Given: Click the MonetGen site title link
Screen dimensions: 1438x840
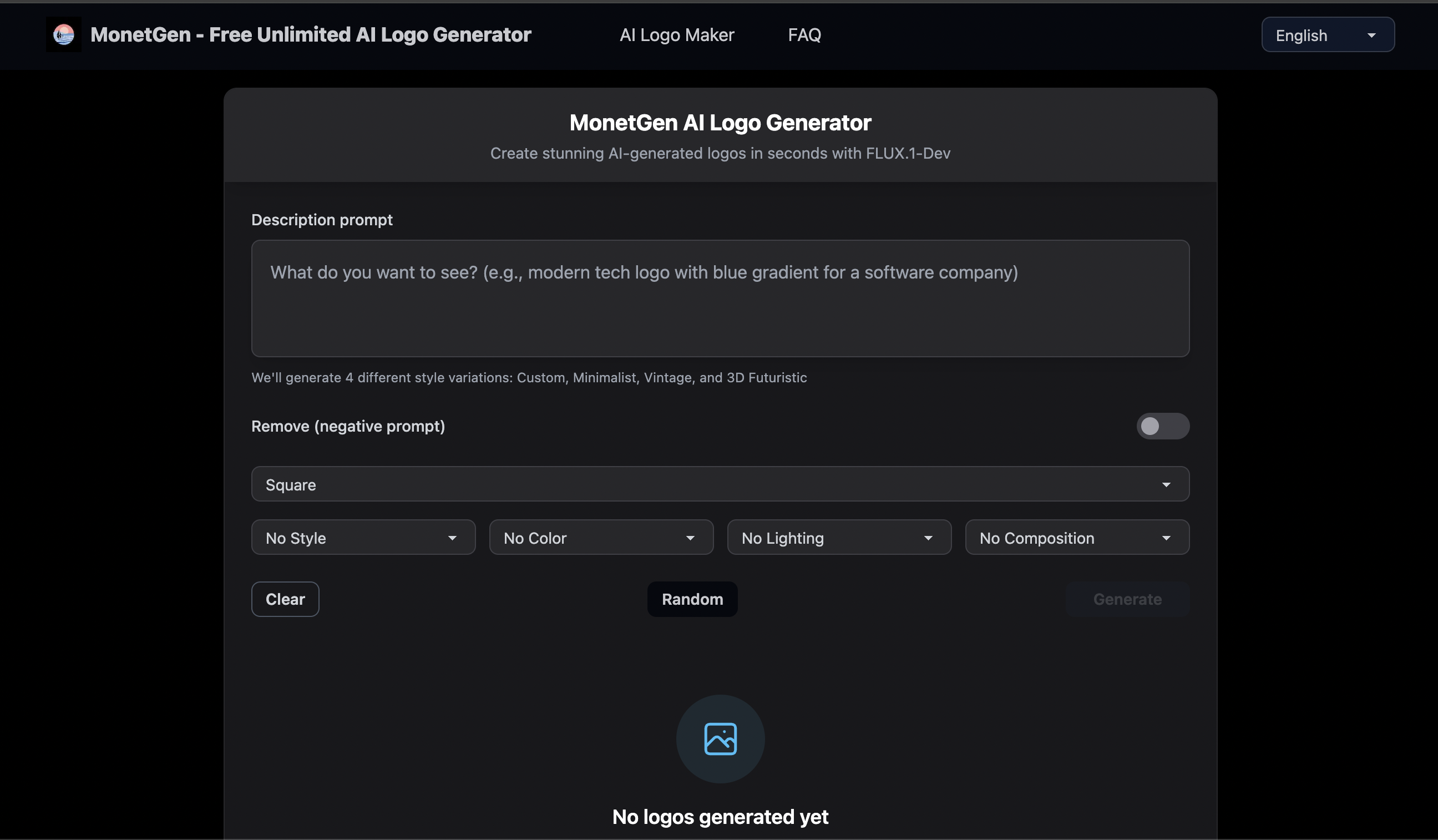Looking at the screenshot, I should [311, 35].
